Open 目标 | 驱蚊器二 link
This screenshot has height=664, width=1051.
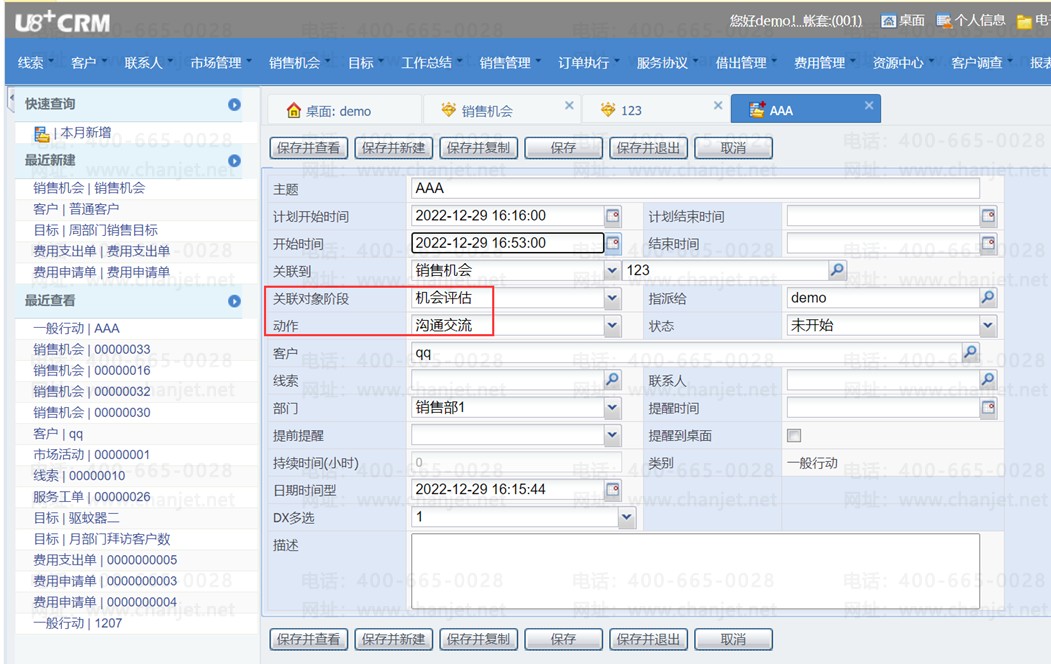76,517
